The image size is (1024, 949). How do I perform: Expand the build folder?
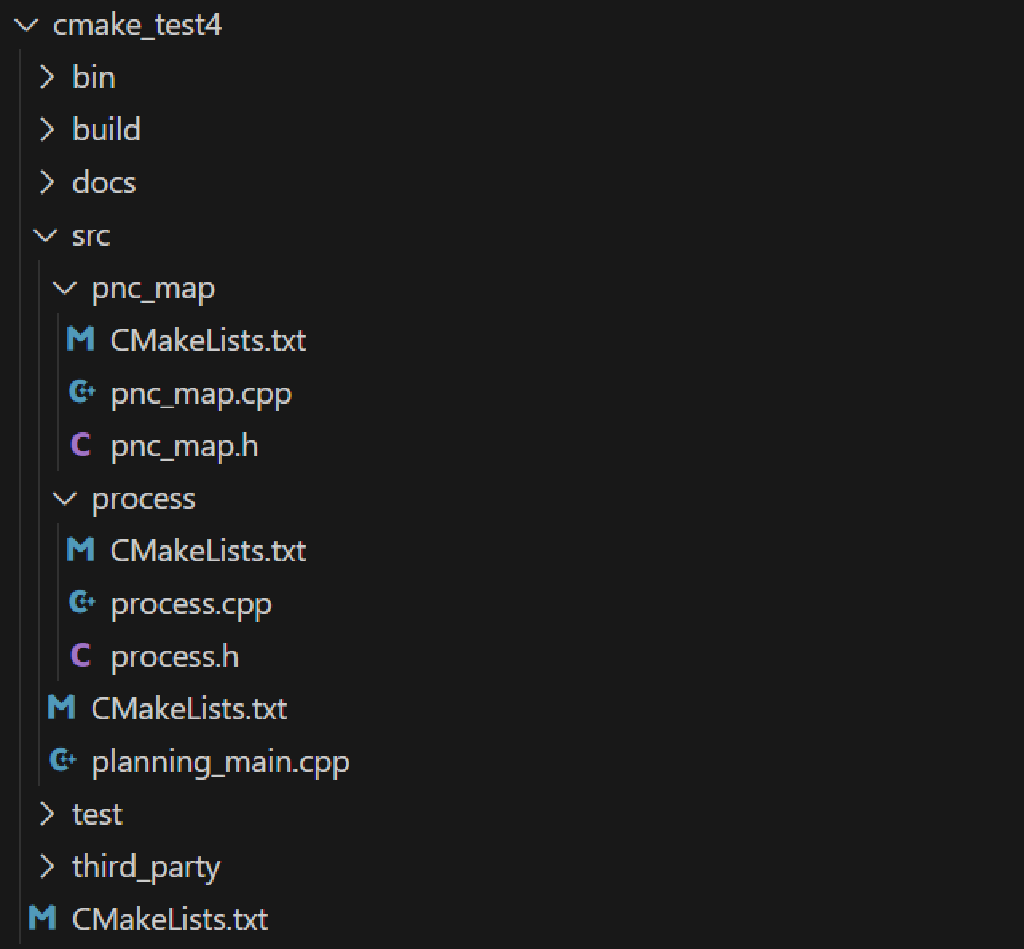(x=46, y=129)
